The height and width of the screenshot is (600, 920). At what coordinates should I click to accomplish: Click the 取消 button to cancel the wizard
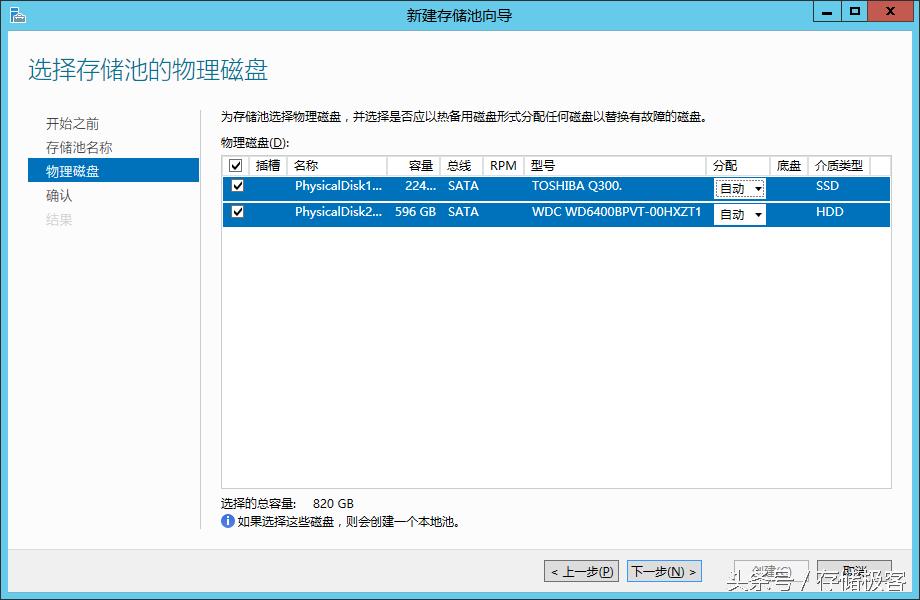point(855,571)
